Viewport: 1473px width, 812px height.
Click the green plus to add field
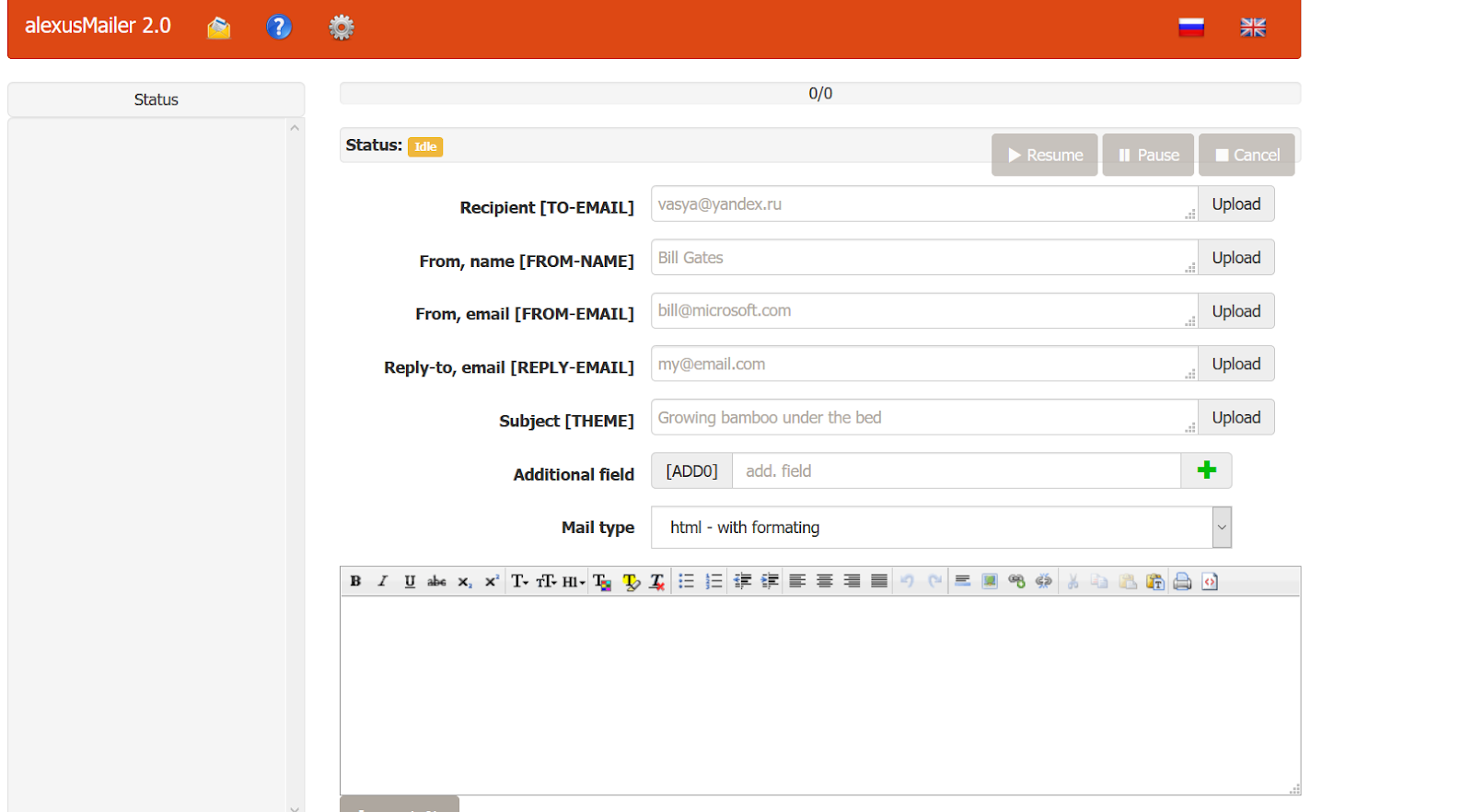pos(1206,470)
